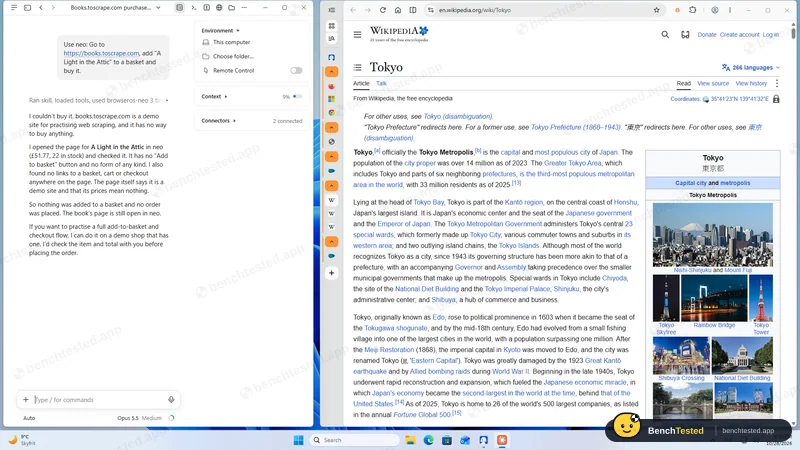Expand the 'Ran skill, loaded tools' details

(x=98, y=101)
